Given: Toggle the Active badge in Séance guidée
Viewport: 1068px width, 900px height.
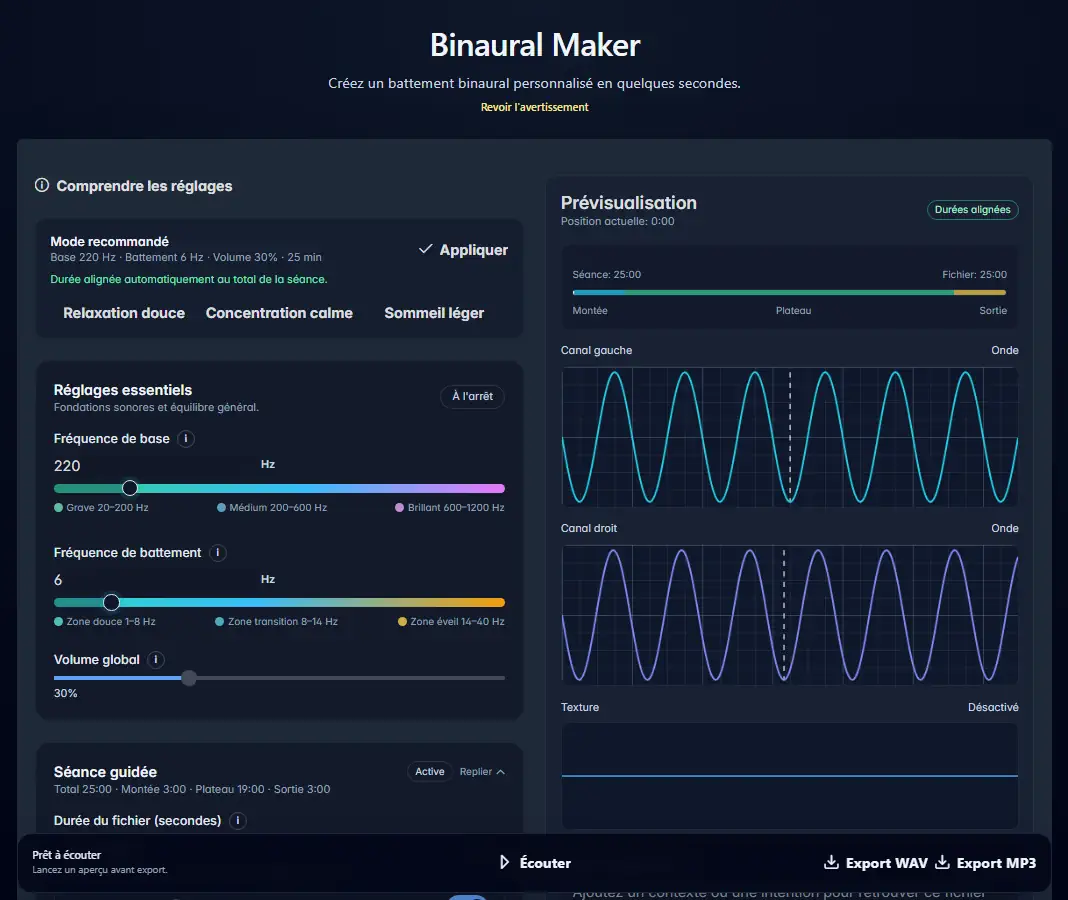Looking at the screenshot, I should (x=429, y=772).
